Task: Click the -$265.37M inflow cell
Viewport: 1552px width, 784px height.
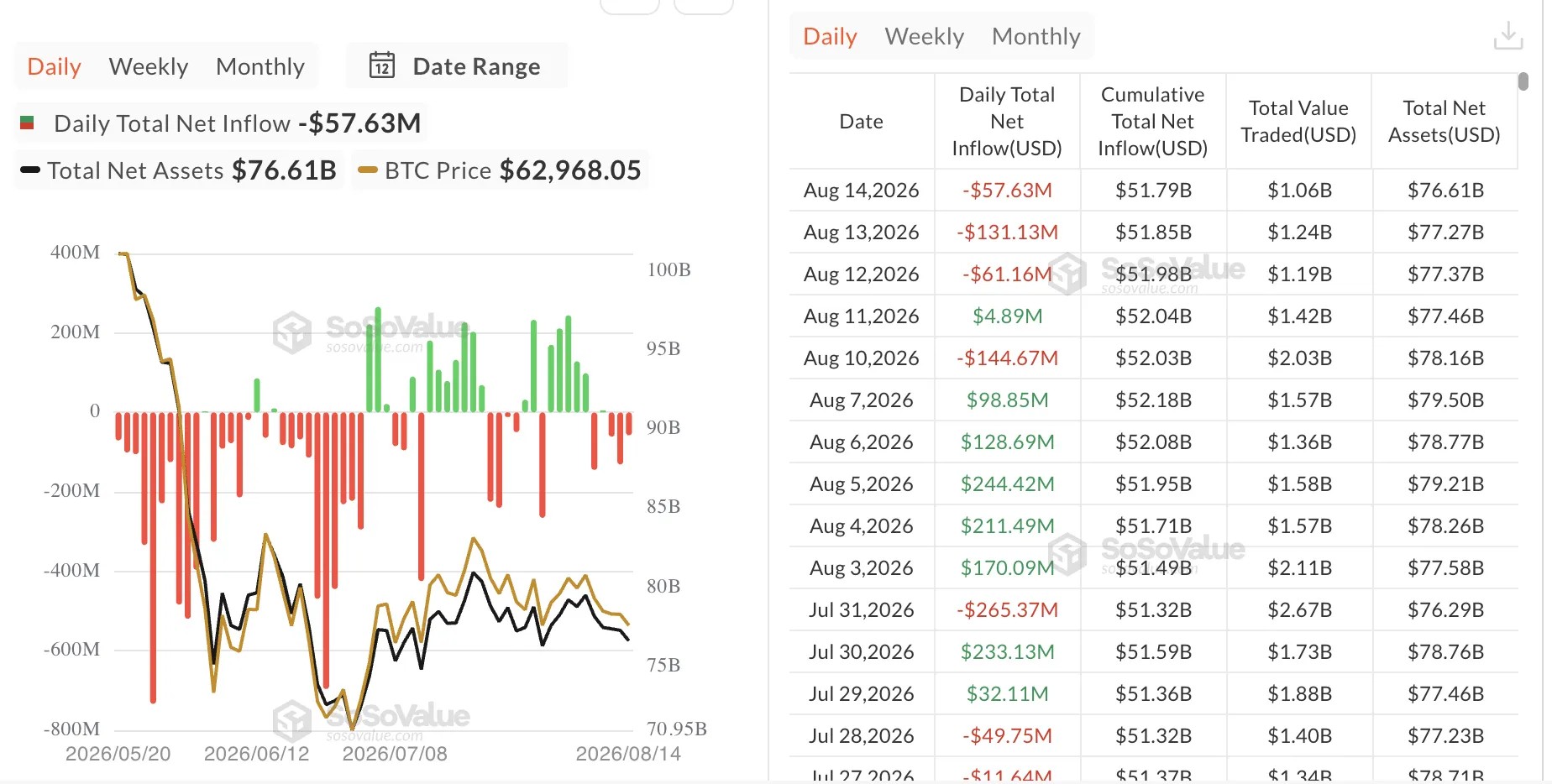Action: [1007, 610]
